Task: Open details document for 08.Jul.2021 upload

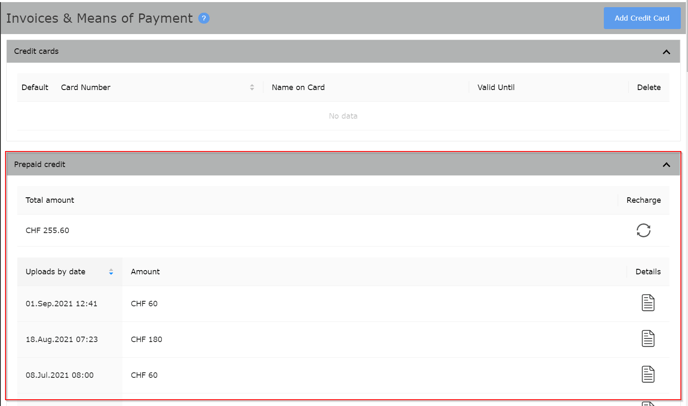Action: click(648, 374)
